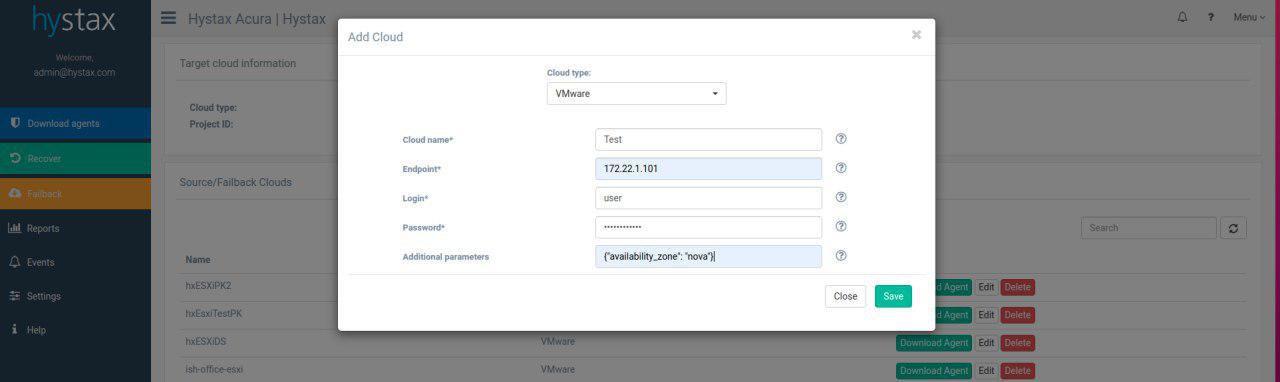
Task: Edit the hxESXiPK2 cloud
Action: 986,287
